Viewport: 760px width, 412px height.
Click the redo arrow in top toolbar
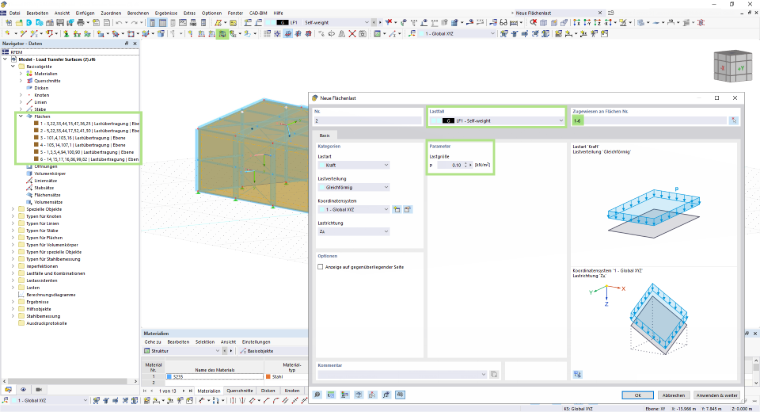[x=134, y=23]
